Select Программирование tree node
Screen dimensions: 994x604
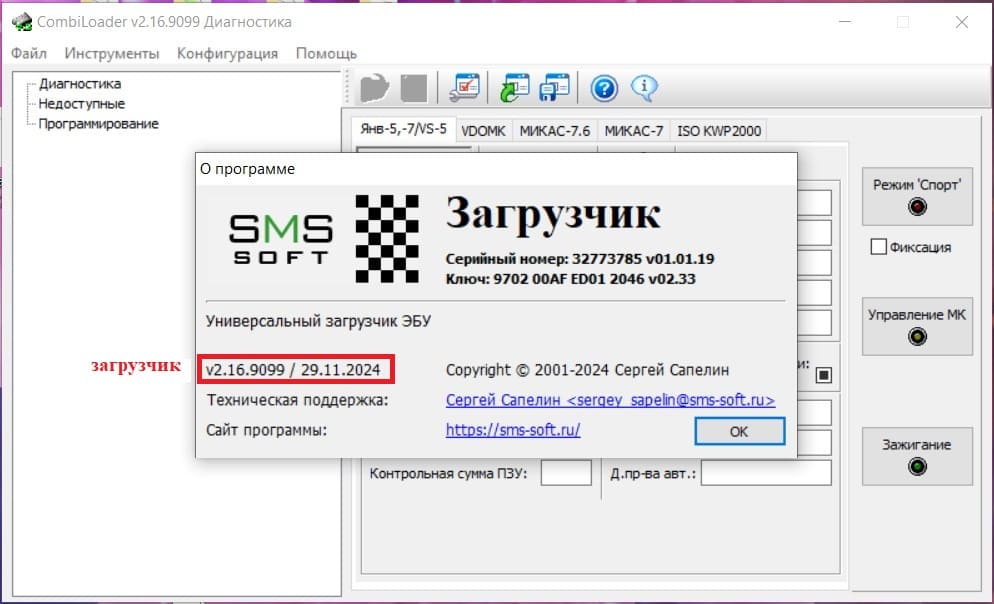pos(98,124)
